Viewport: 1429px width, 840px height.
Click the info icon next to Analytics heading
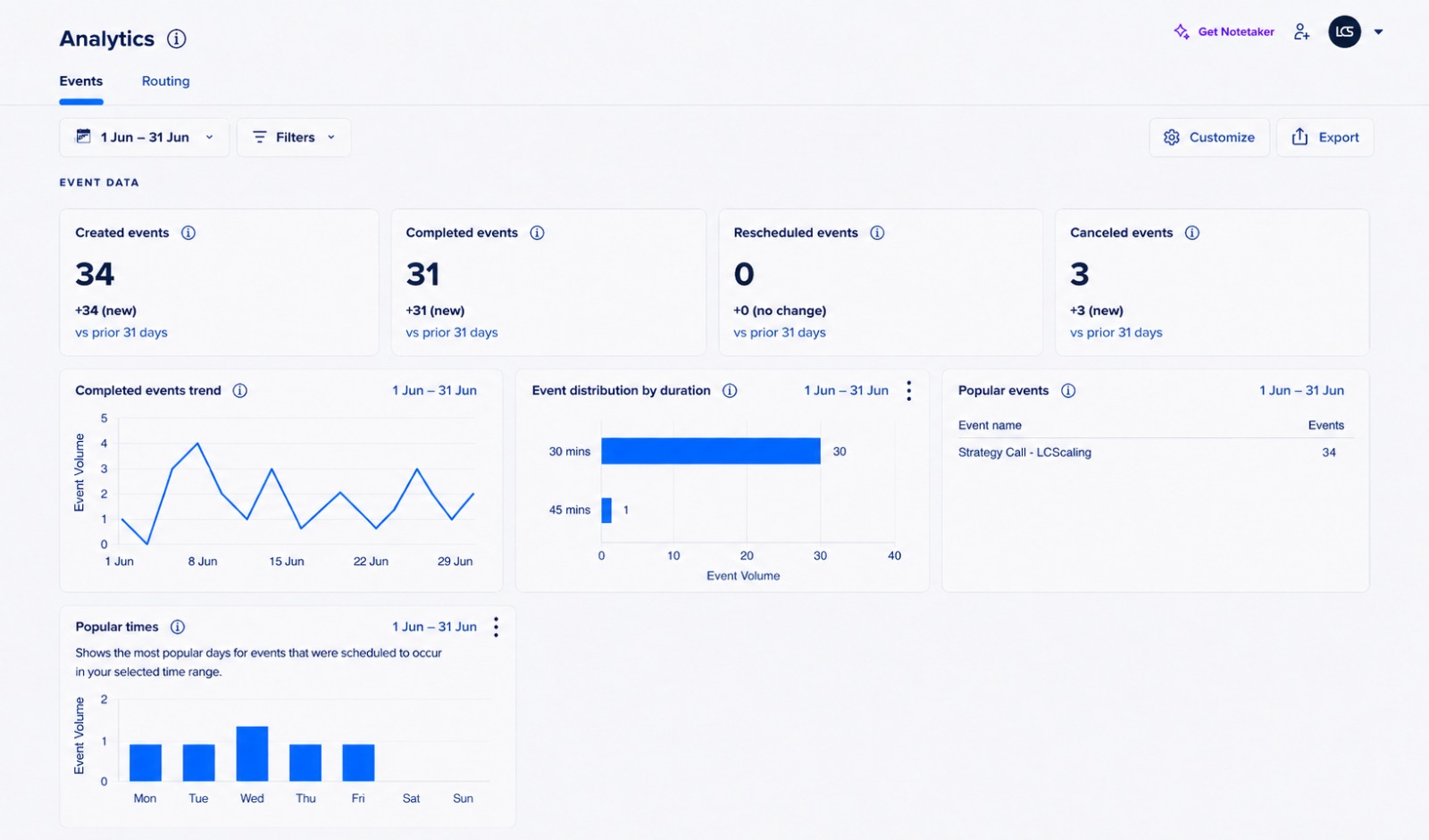(x=177, y=38)
